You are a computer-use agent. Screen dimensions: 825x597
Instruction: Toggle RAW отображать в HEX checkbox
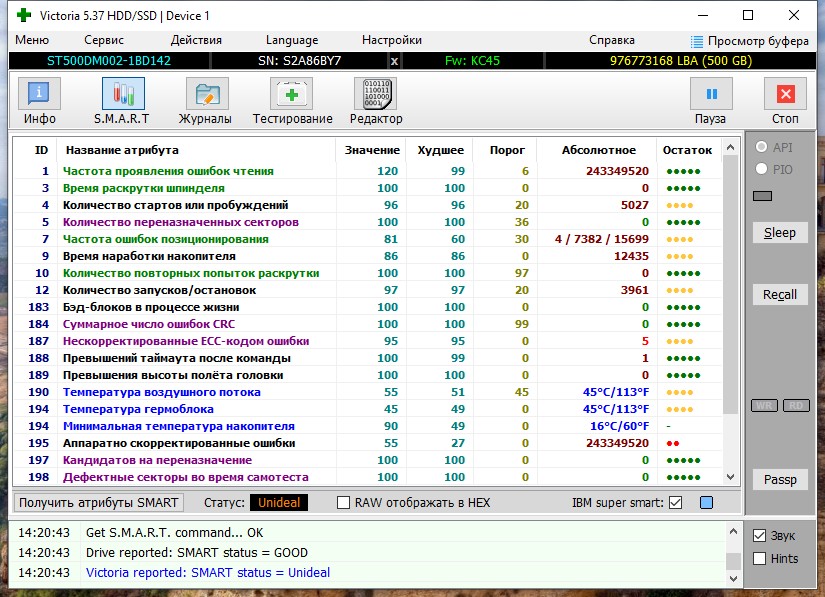343,503
